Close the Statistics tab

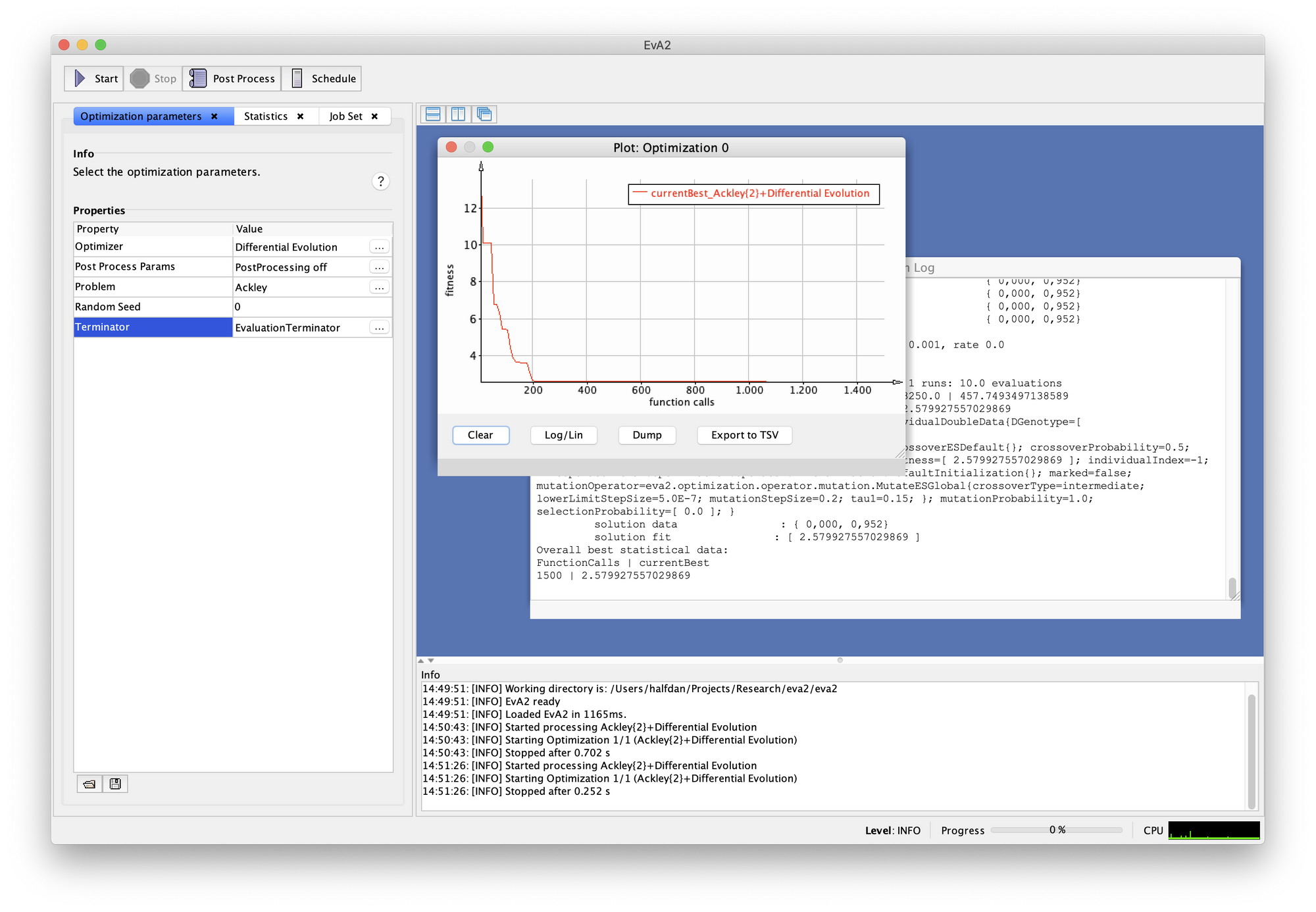click(x=301, y=116)
